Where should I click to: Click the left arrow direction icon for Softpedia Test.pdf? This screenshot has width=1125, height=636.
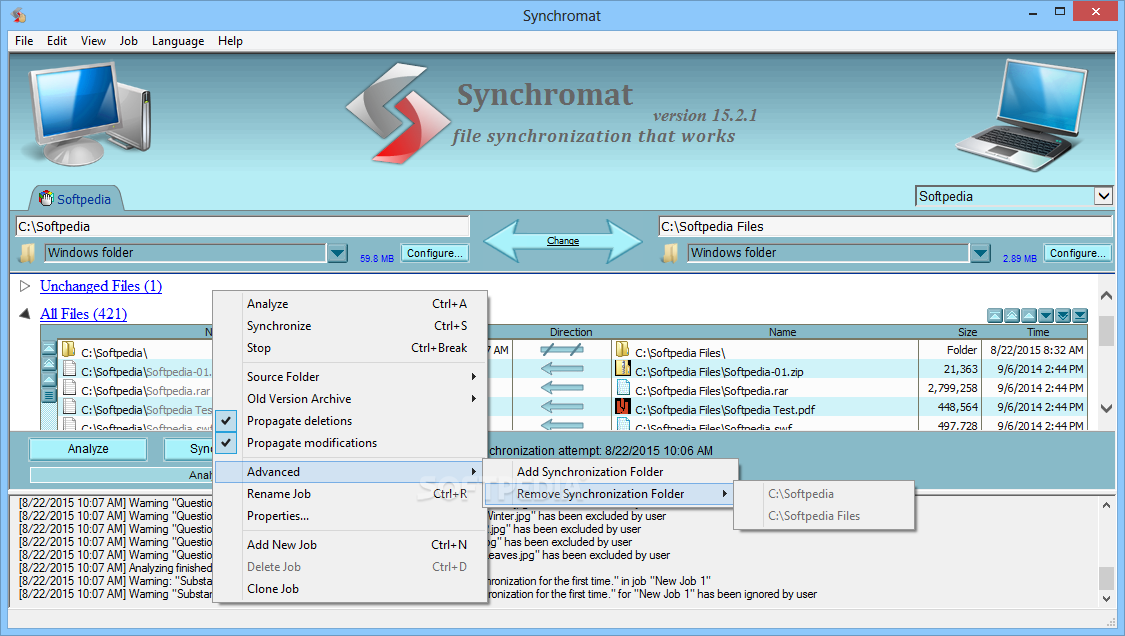click(562, 407)
